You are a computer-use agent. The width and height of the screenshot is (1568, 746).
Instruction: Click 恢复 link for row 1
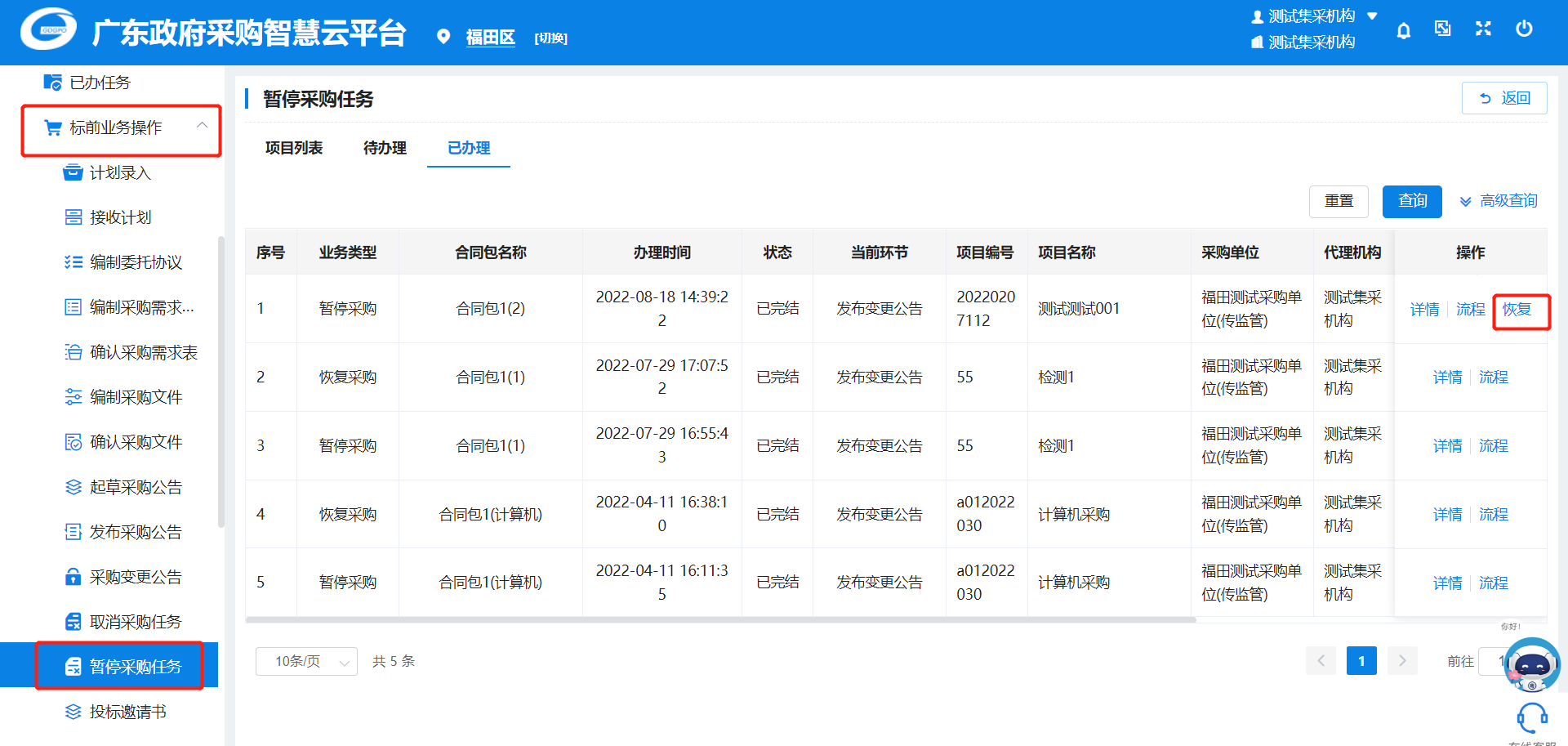pos(1517,310)
